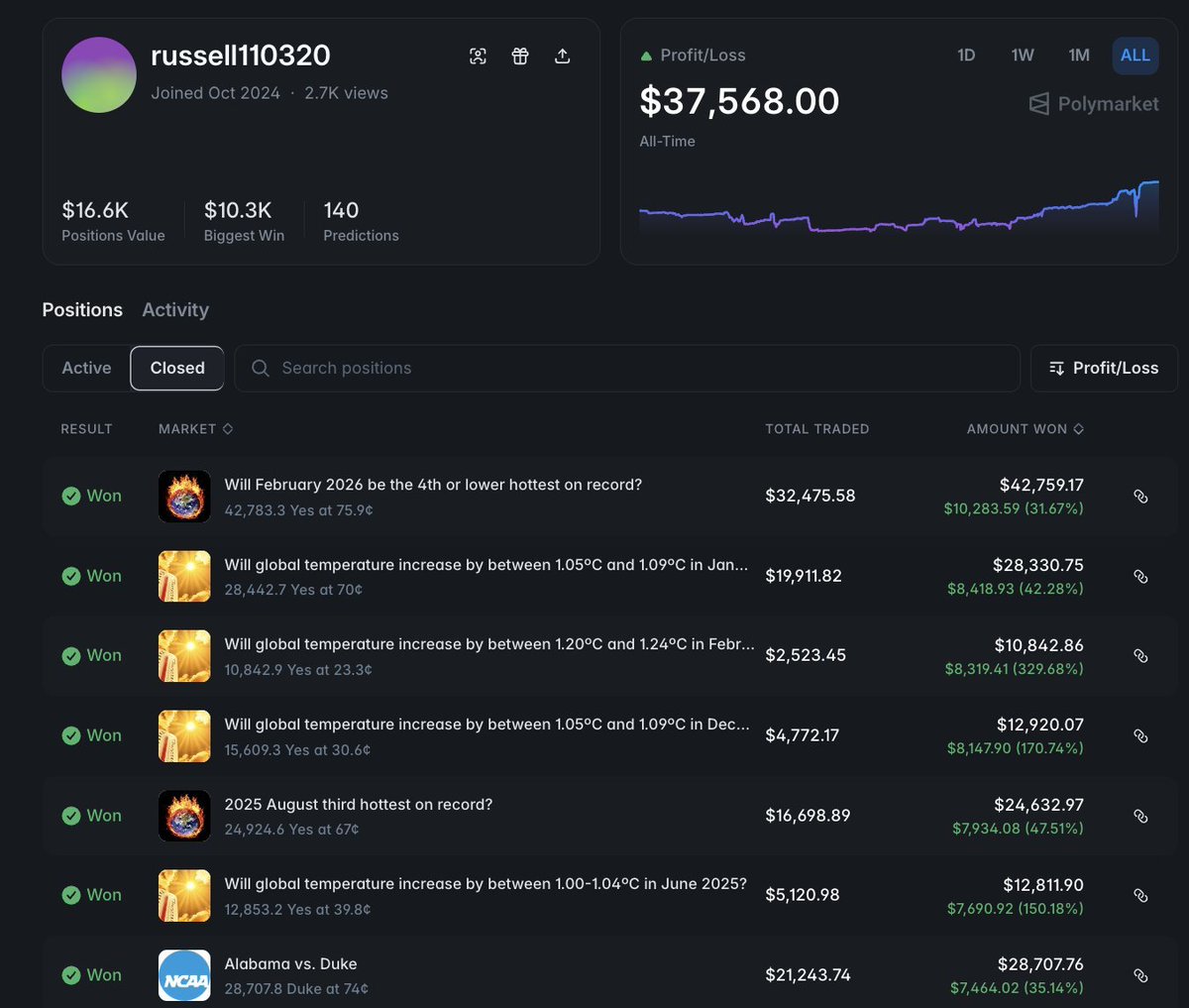Click the $21,243.74 total traded value

coord(808,975)
